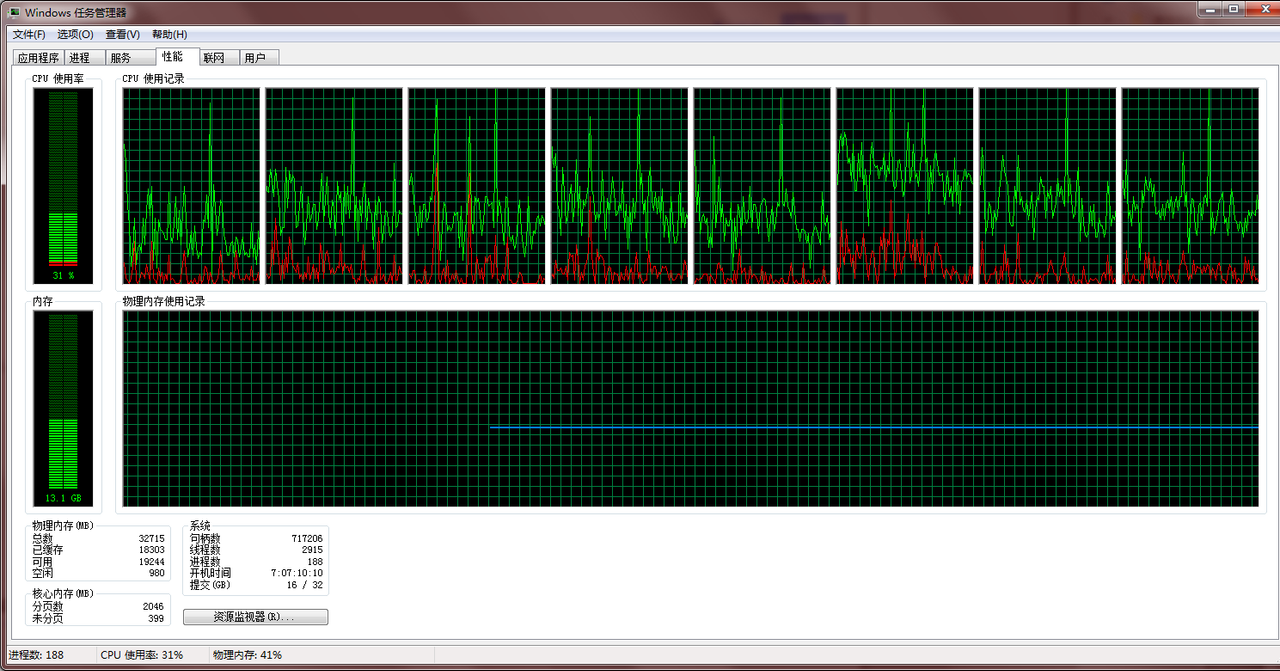Click the 未分页 value 399
Screen dimensions: 1280x671
click(157, 619)
